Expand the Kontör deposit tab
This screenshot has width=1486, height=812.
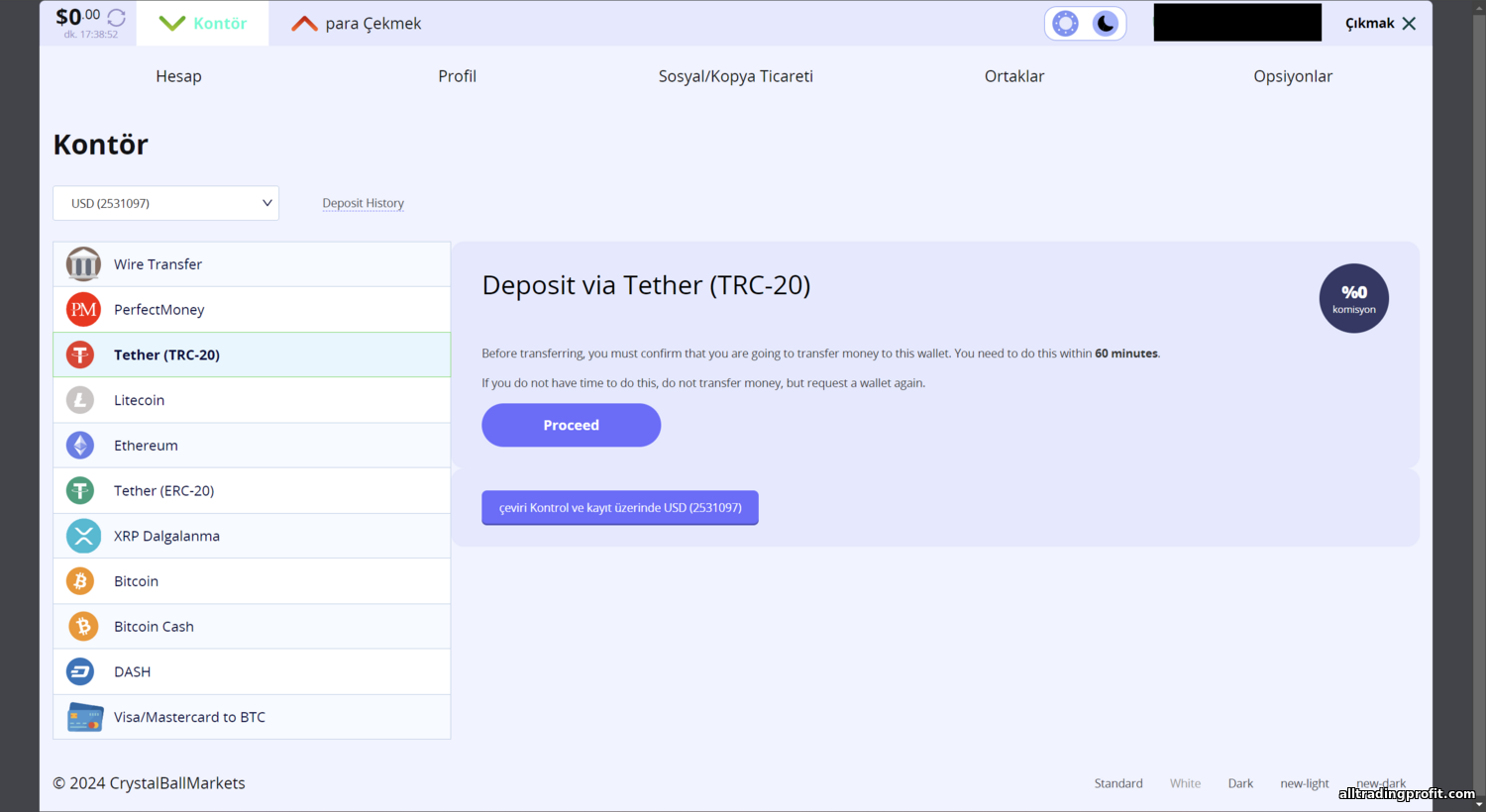pyautogui.click(x=202, y=23)
